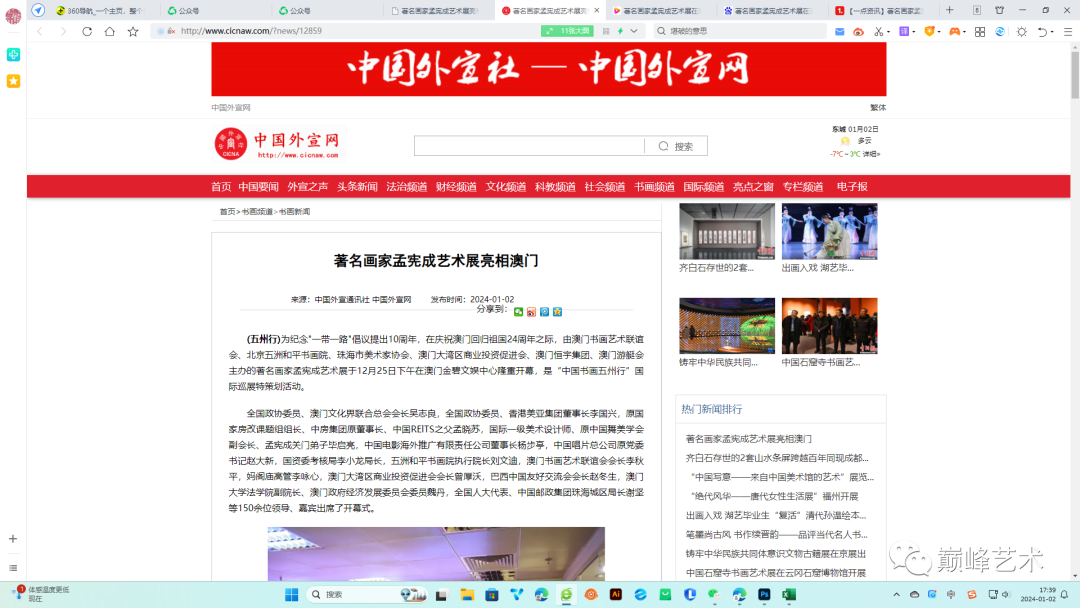
Task: Open the scissors screenshot tool in browser toolbar
Action: (879, 31)
